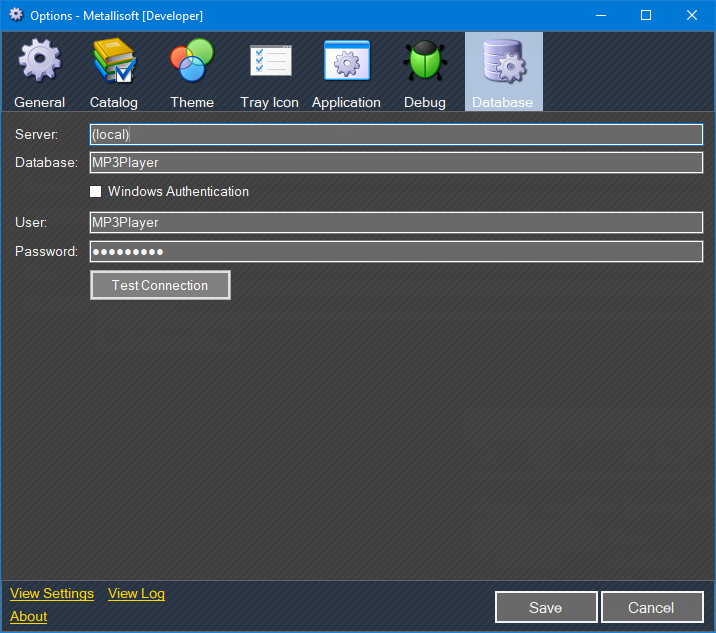716x633 pixels.
Task: Switch to the Tray Icon checklist section
Action: pos(270,62)
